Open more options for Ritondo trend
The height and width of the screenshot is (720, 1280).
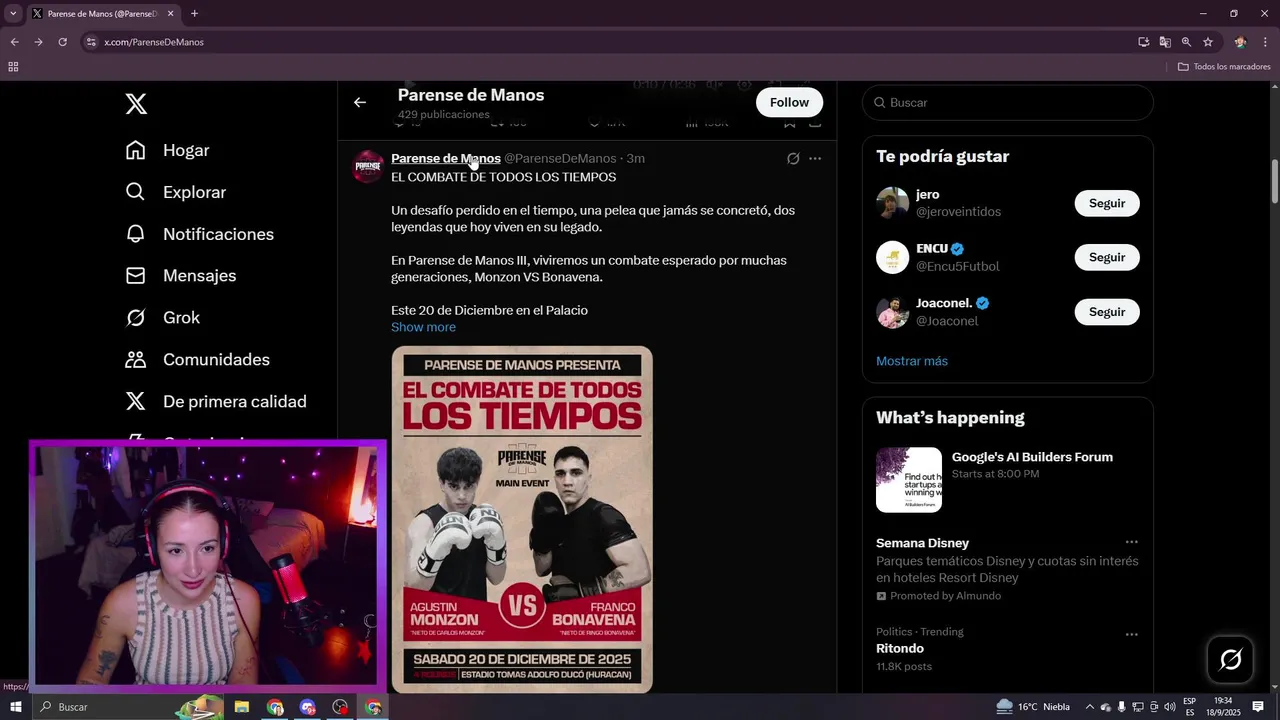[1131, 634]
